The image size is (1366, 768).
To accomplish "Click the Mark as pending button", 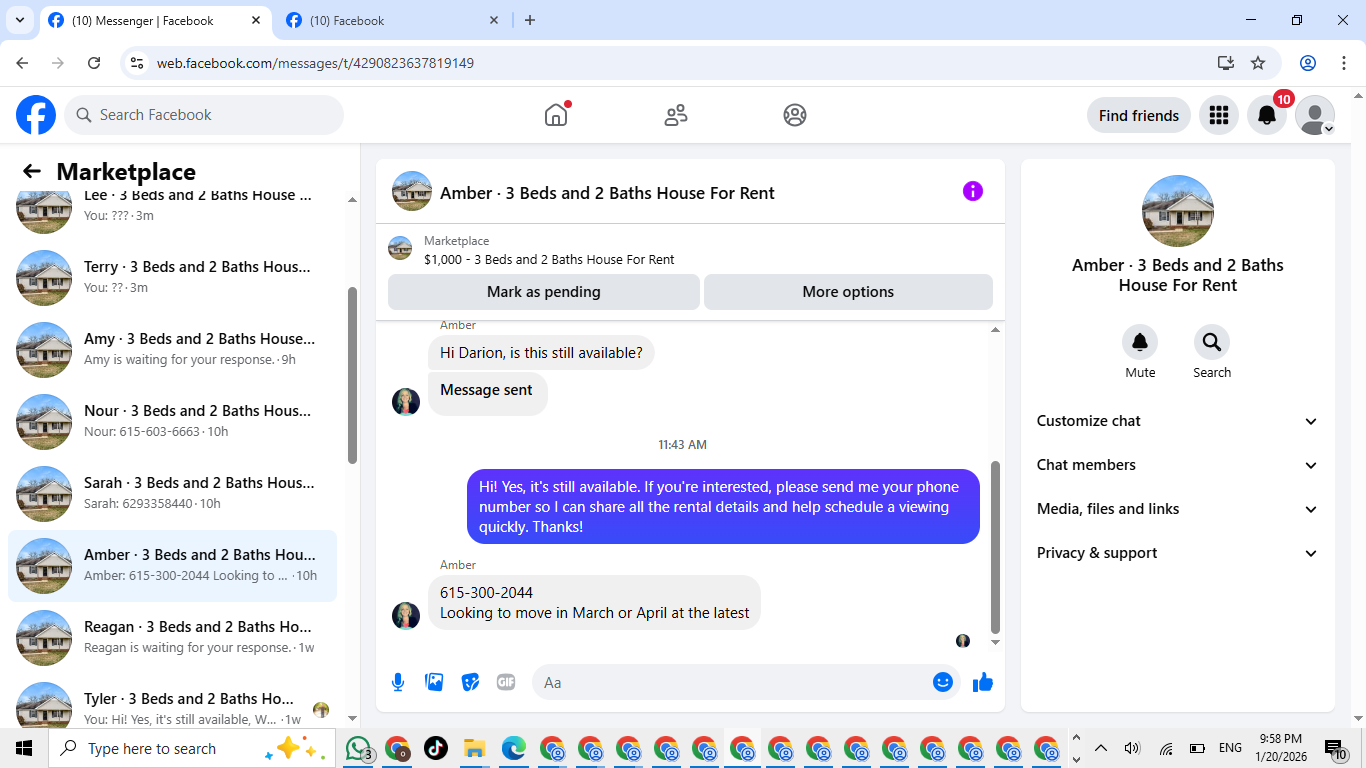I will tap(544, 292).
